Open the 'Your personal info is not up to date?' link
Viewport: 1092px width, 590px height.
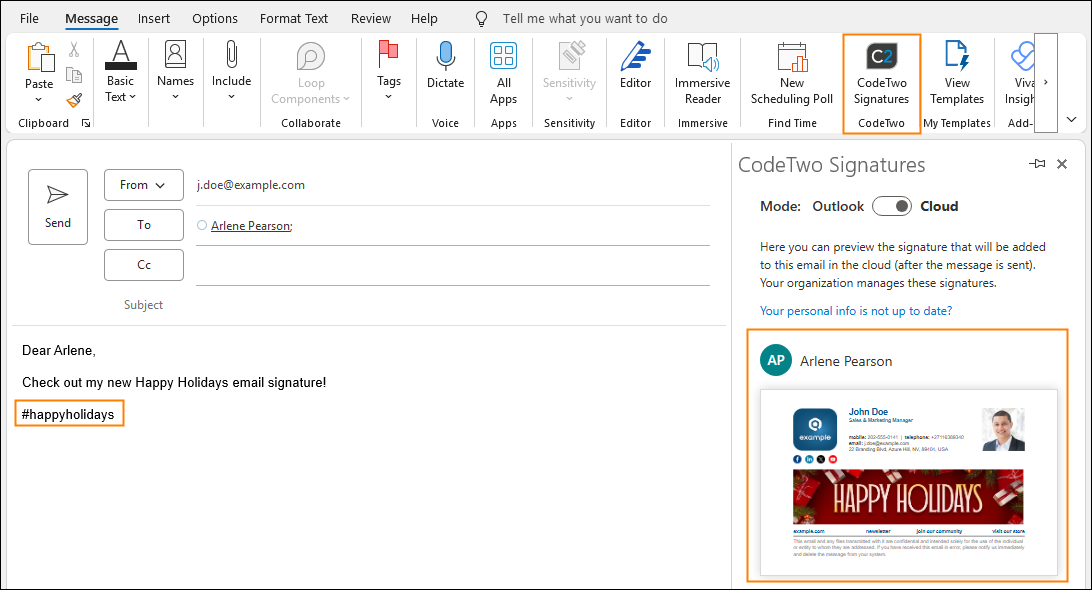[x=856, y=311]
